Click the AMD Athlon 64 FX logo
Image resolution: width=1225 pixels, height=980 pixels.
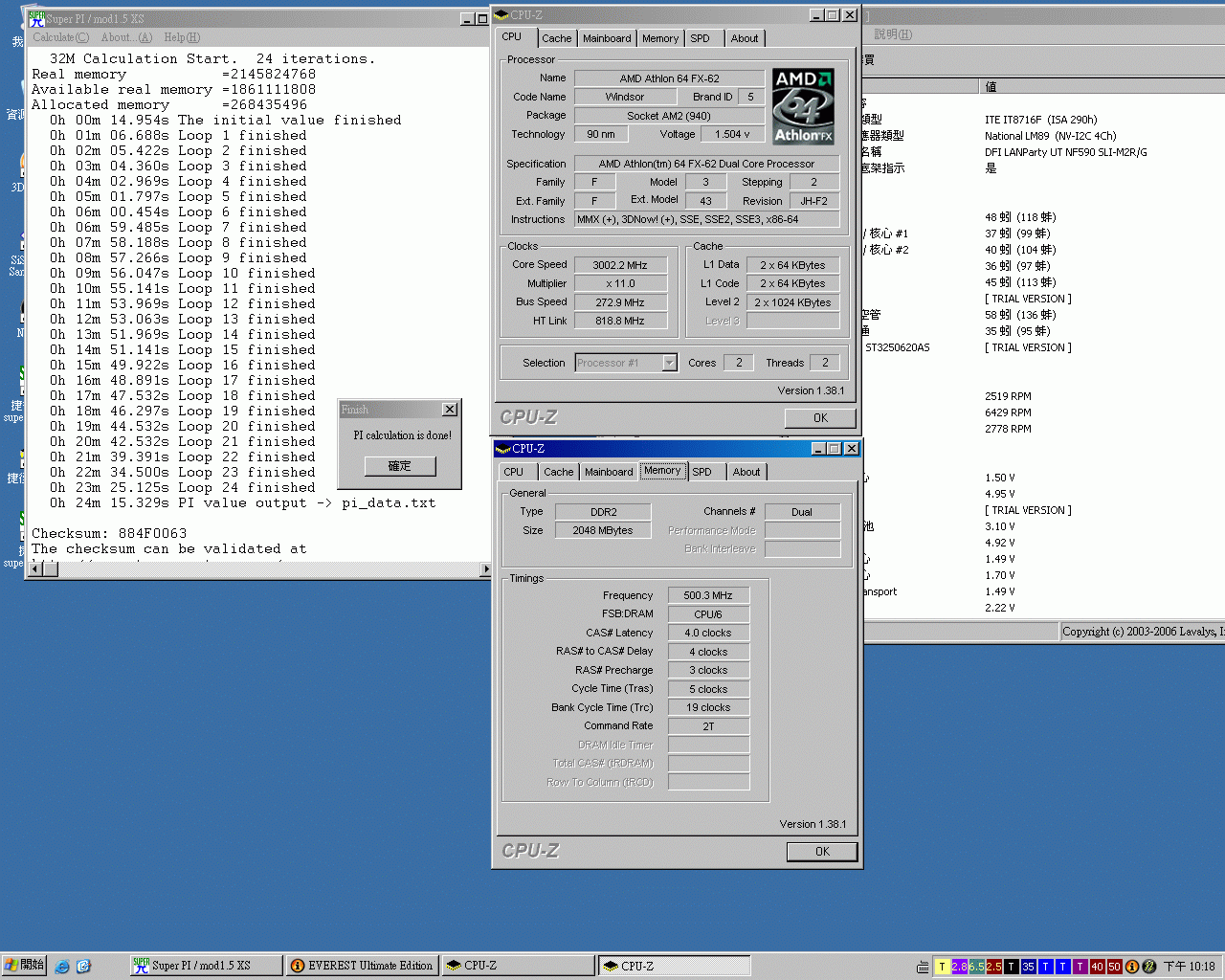803,106
